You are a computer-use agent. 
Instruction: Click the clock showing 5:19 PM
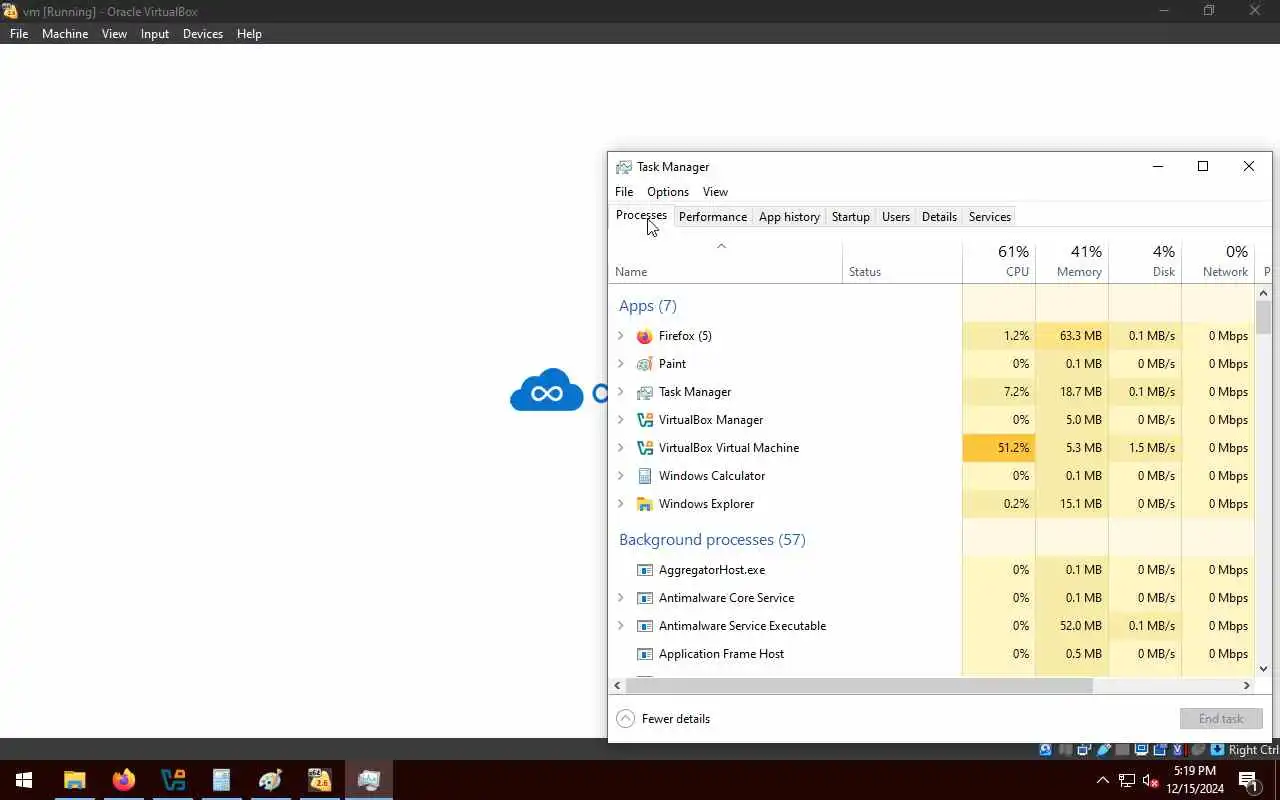click(1195, 771)
